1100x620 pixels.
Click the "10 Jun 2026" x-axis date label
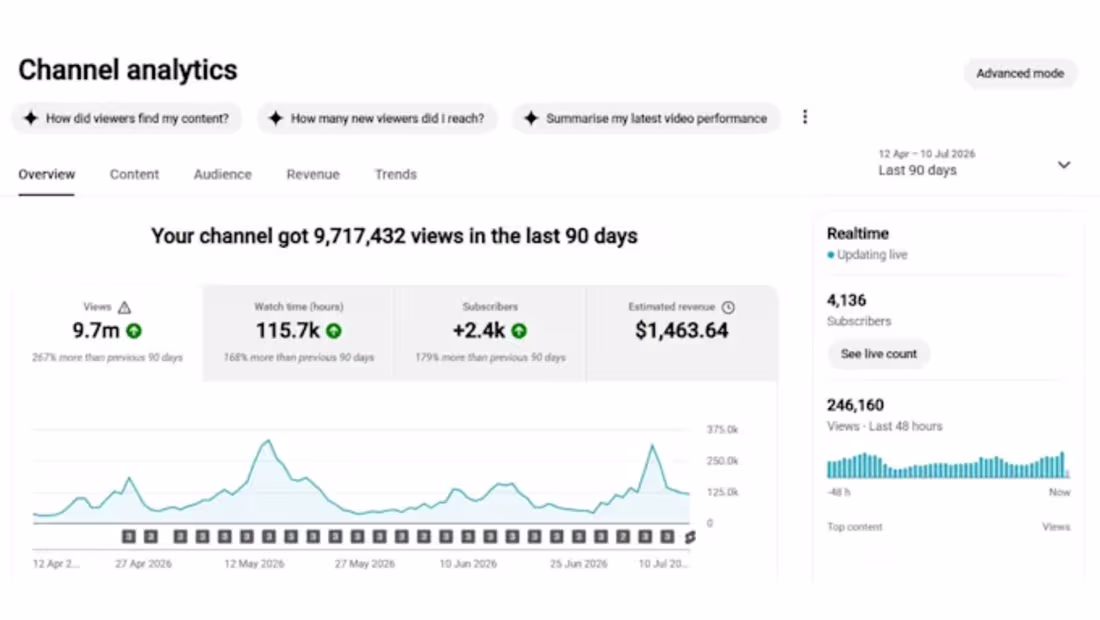(x=468, y=564)
